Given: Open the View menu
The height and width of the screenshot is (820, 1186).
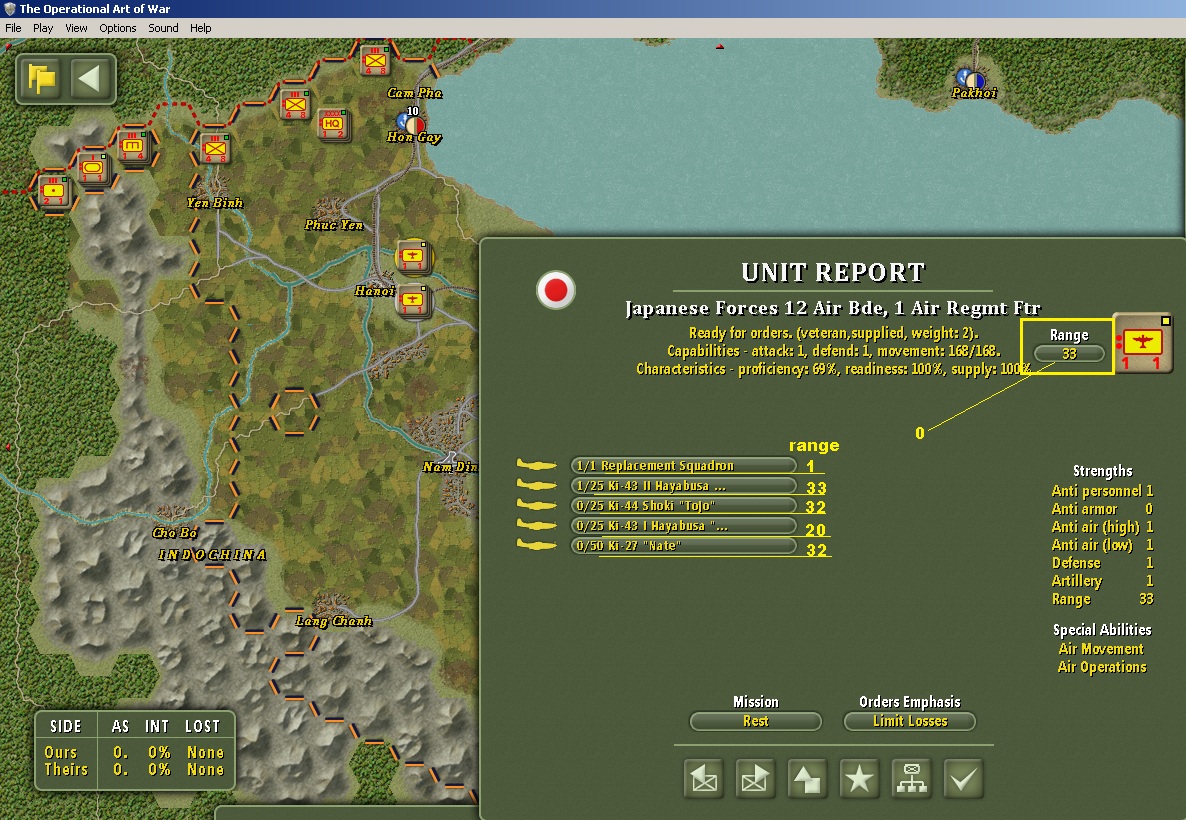Looking at the screenshot, I should (x=76, y=28).
